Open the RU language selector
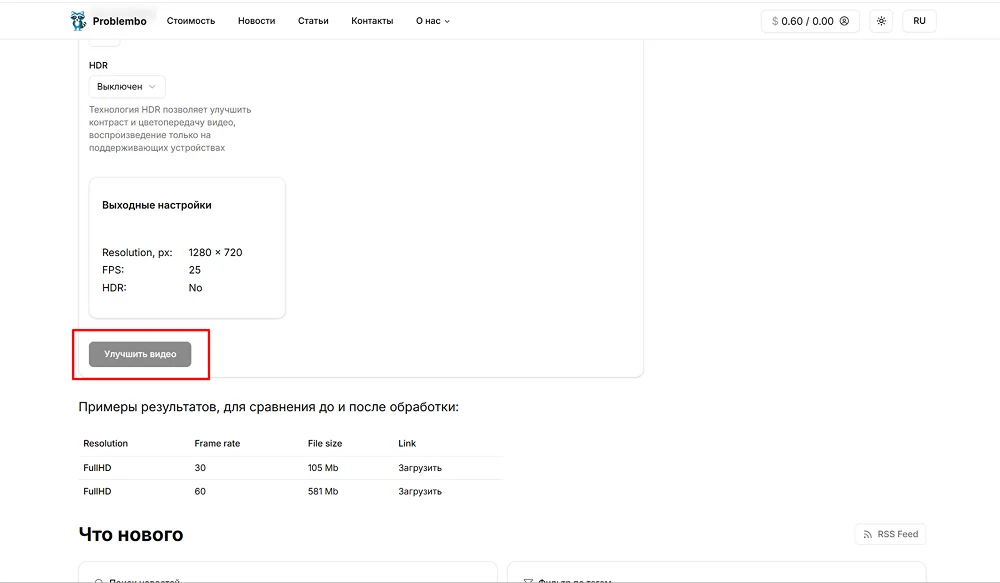 919,21
